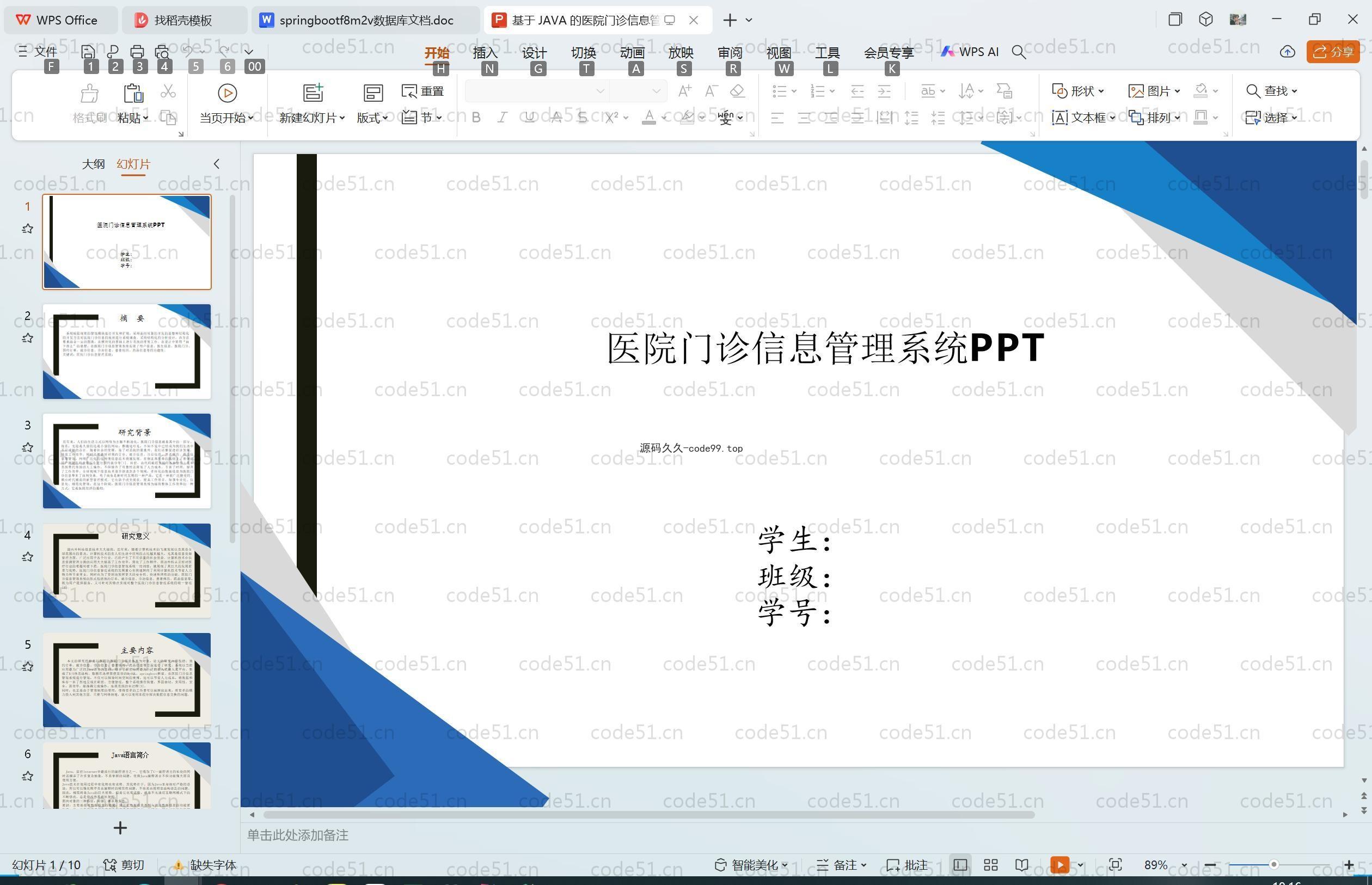1372x885 pixels.
Task: Click the Format Painter (格式刷) icon
Action: tap(89, 93)
